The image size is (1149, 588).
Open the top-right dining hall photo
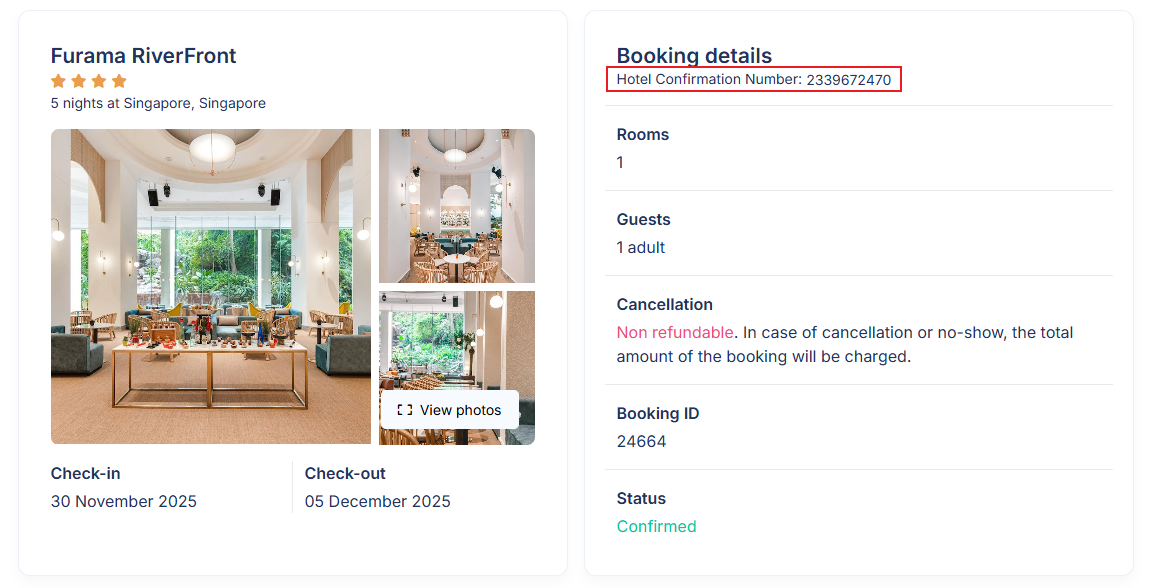(457, 206)
